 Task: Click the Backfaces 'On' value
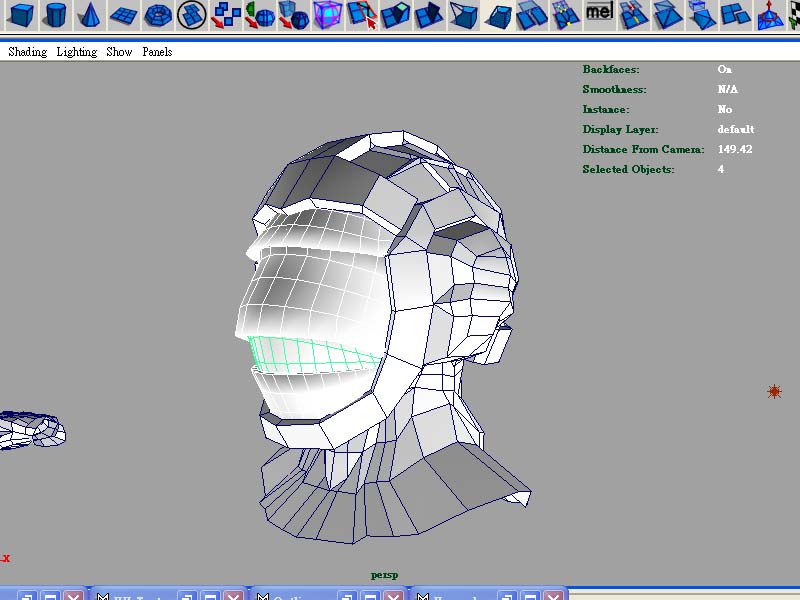pyautogui.click(x=724, y=69)
